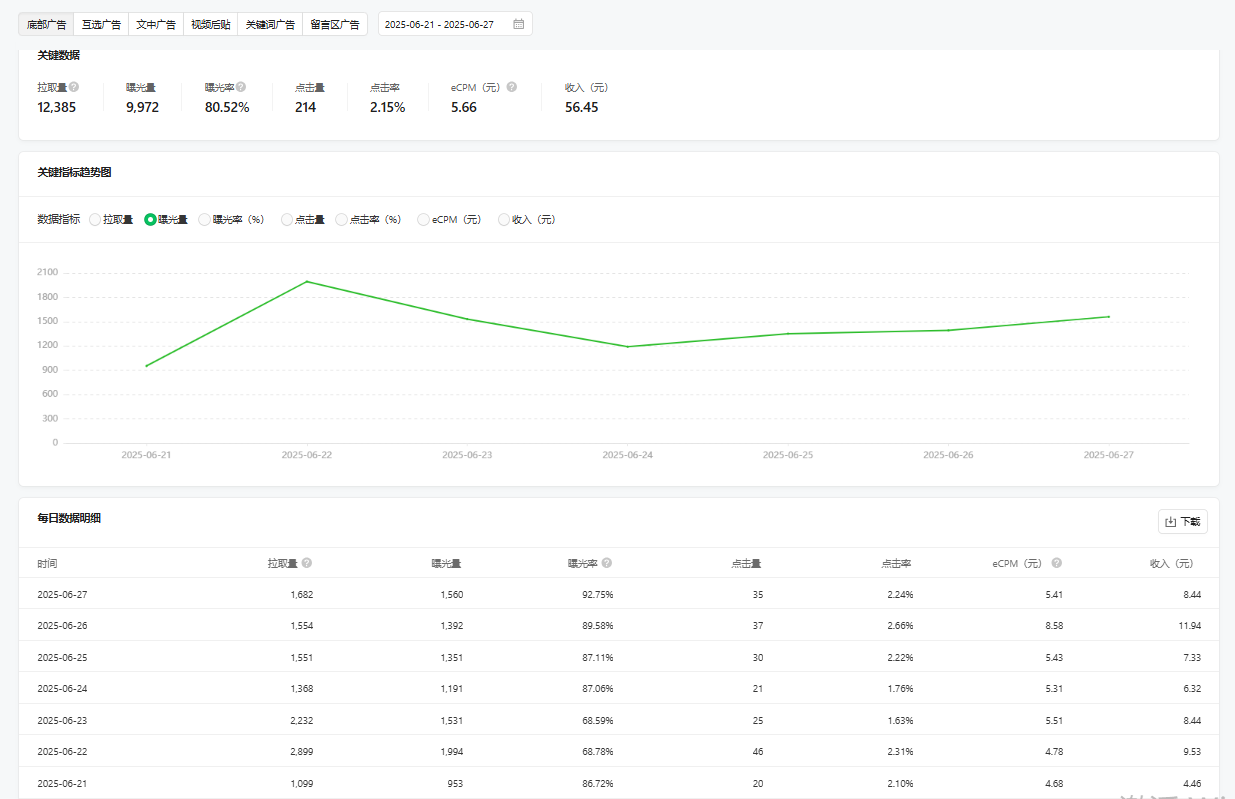Select the 曝光率（%）chart metric radio
Viewport: 1235px width, 799px height.
pyautogui.click(x=205, y=219)
